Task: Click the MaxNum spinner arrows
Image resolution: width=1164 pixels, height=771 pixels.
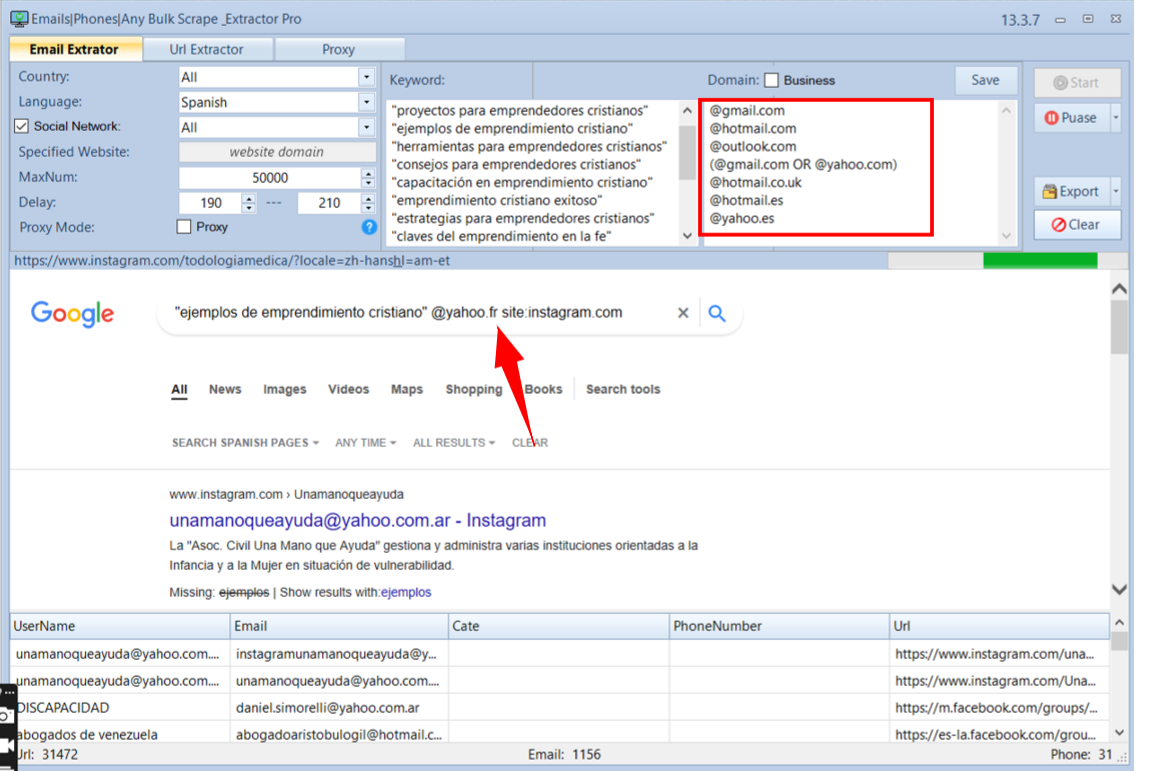Action: 368,178
